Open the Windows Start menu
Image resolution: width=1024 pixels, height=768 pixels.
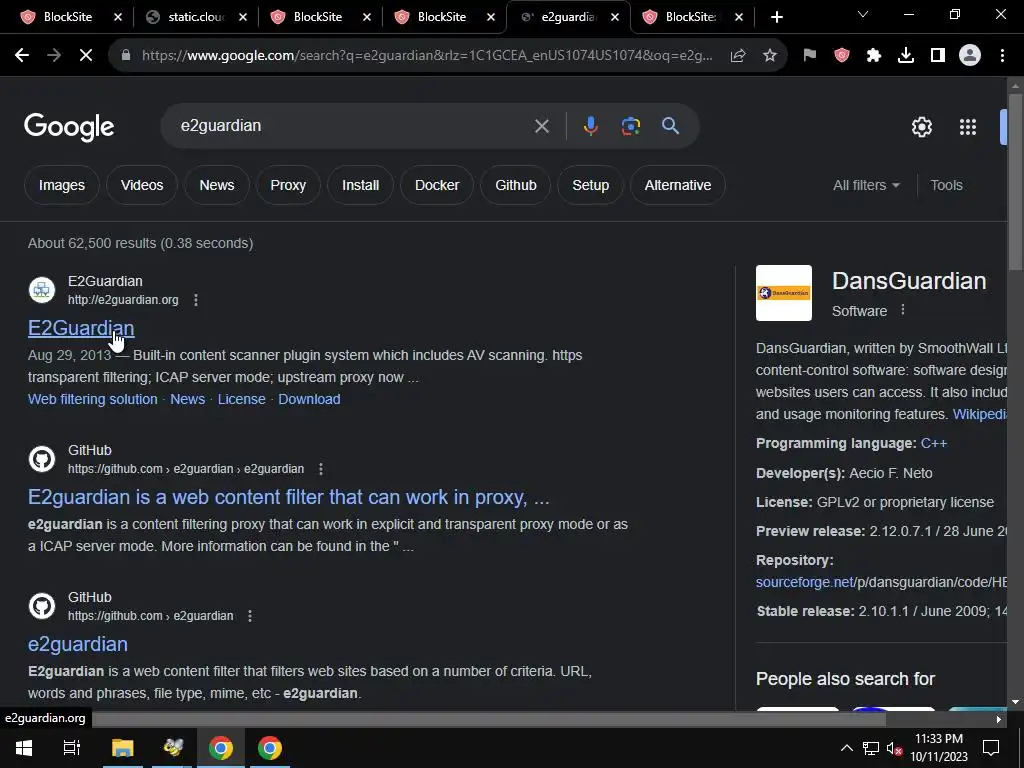[24, 748]
